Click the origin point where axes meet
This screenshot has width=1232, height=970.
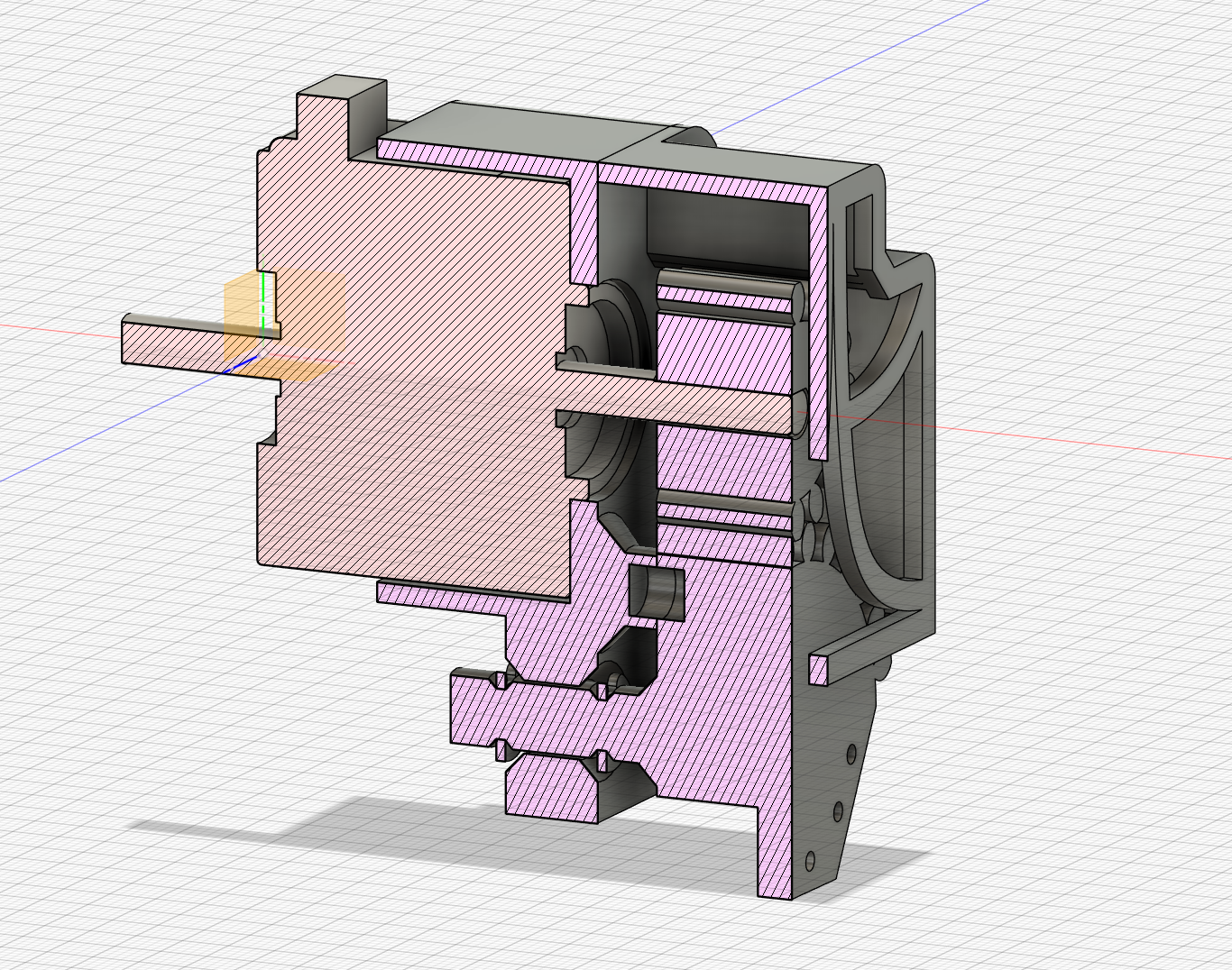262,353
